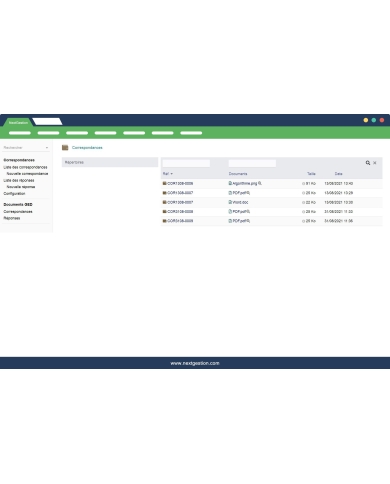This screenshot has height=484, width=390.
Task: Click the X icon to clear filters
Action: [375, 163]
